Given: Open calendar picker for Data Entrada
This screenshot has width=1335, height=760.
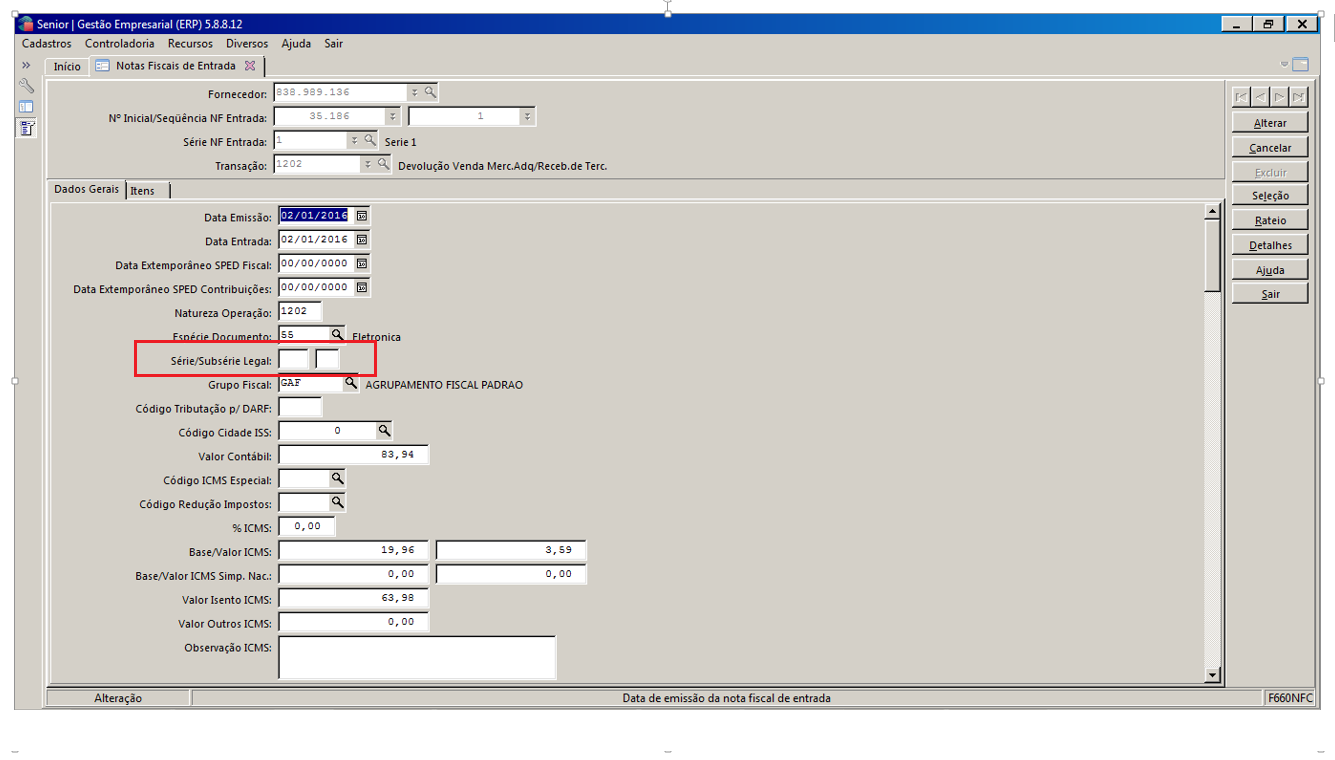Looking at the screenshot, I should [362, 240].
